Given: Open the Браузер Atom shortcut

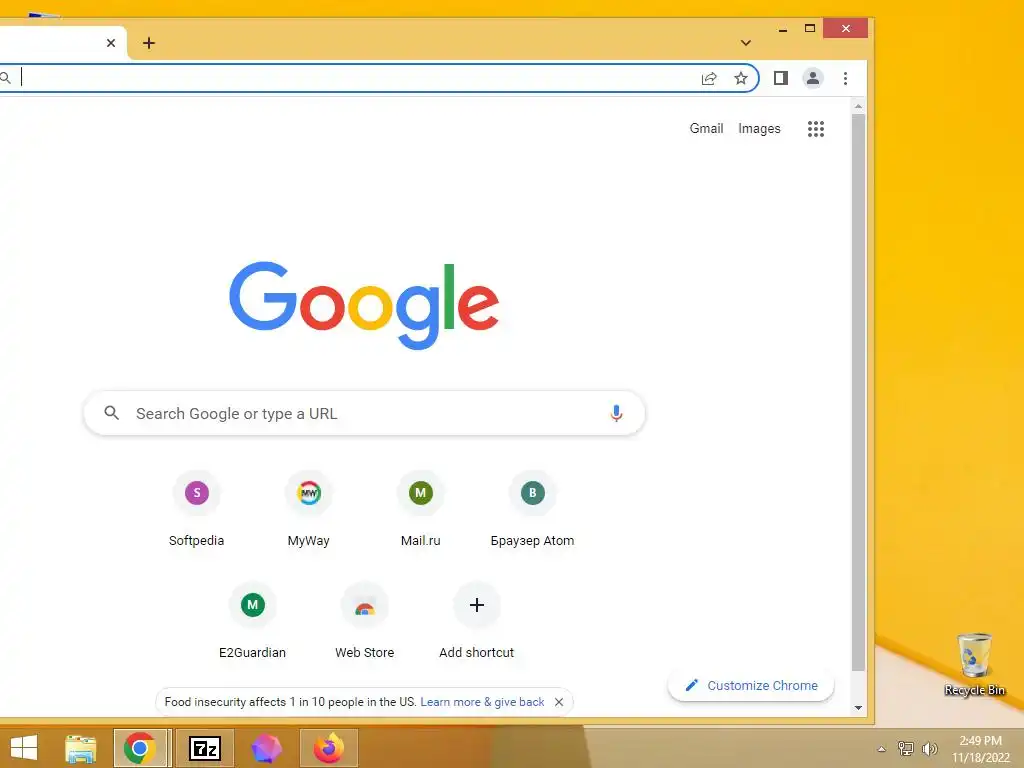Looking at the screenshot, I should coord(532,511).
